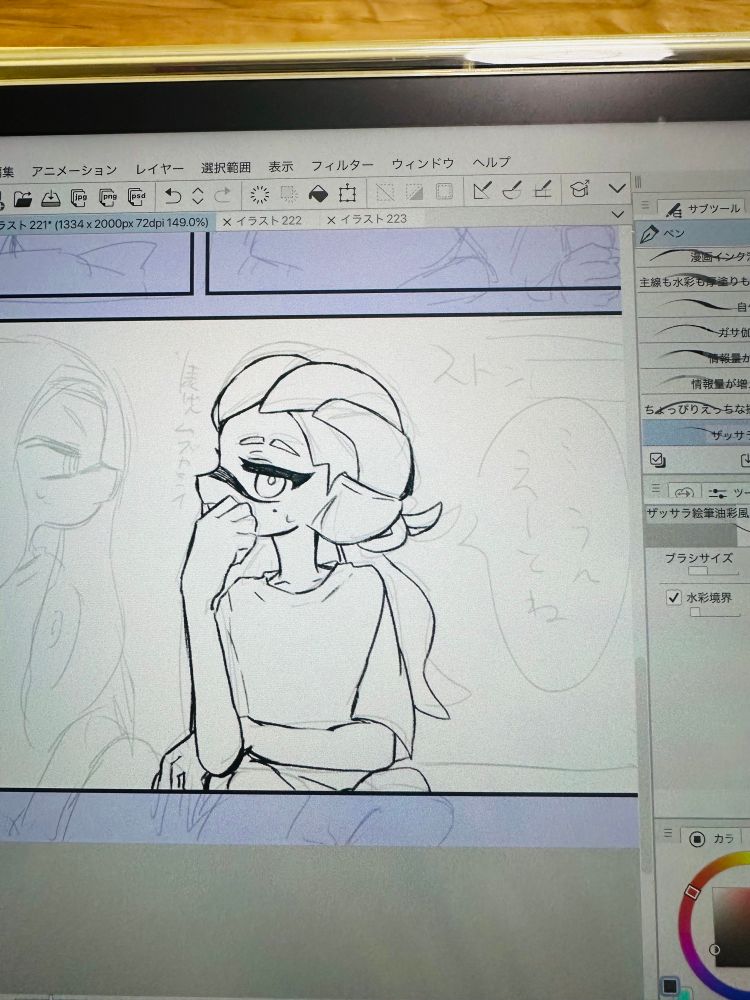This screenshot has height=1000, width=750.
Task: Click the Clear (dotted circle) icon
Action: [260, 195]
